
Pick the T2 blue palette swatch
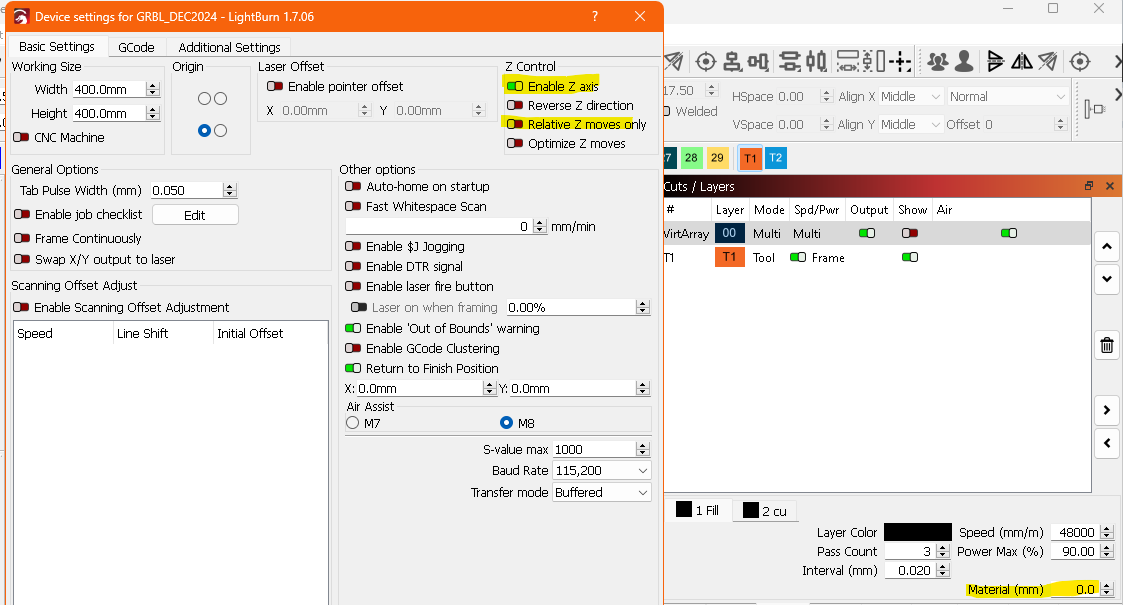tap(776, 158)
